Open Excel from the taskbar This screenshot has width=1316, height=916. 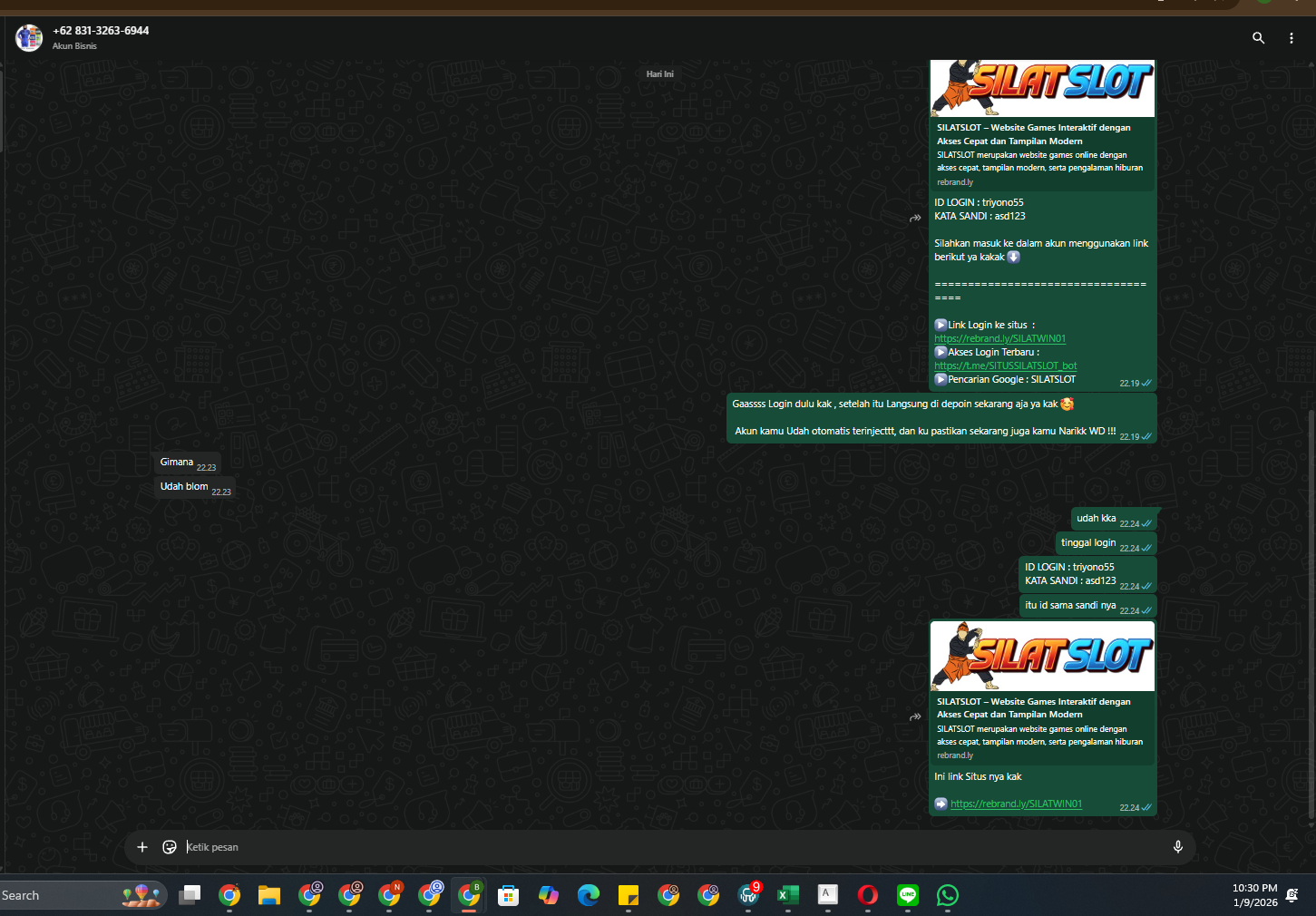(x=788, y=895)
